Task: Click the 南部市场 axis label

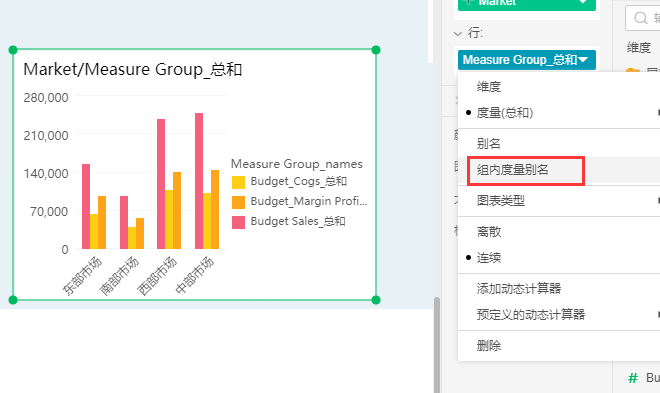Action: pos(120,276)
